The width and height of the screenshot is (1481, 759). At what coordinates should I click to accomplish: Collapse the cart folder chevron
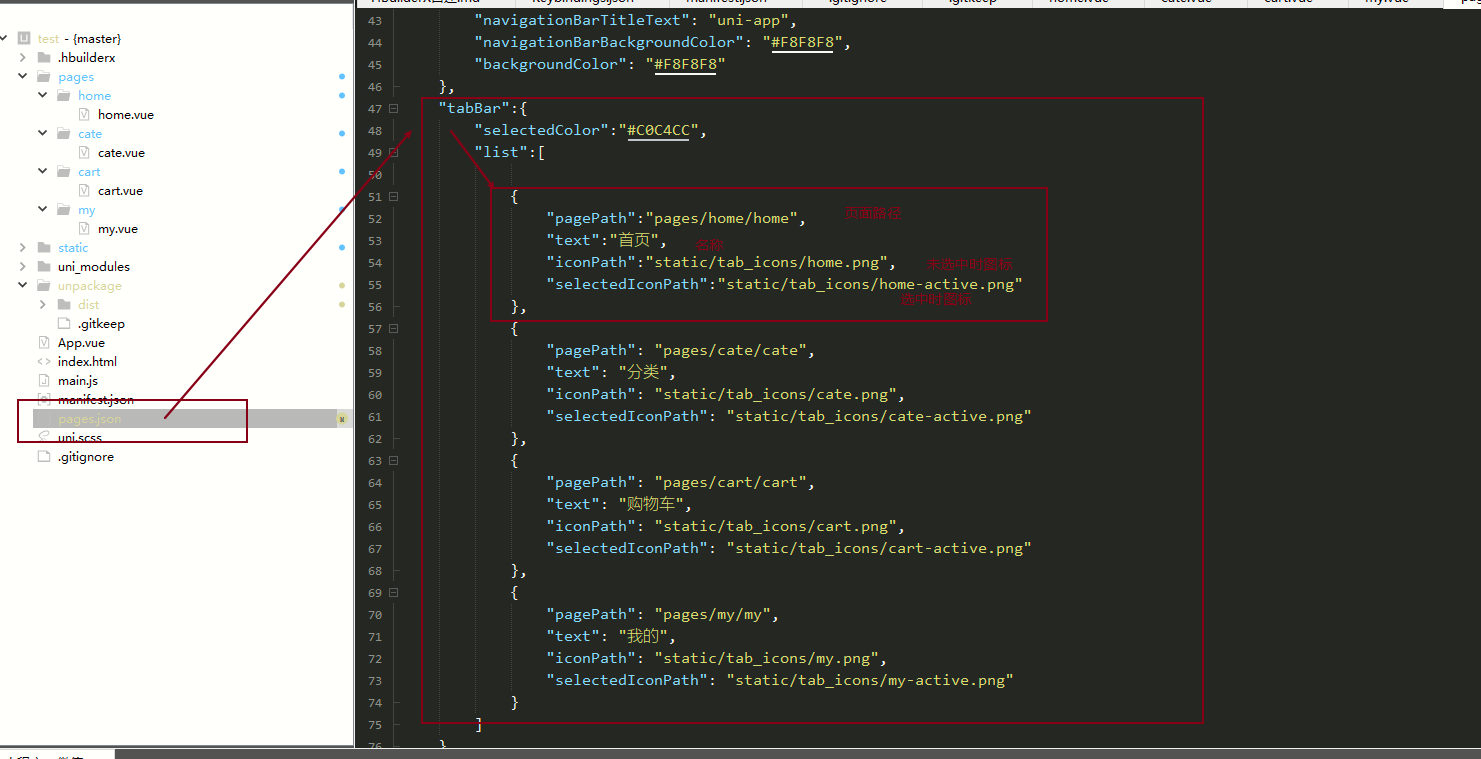click(42, 172)
